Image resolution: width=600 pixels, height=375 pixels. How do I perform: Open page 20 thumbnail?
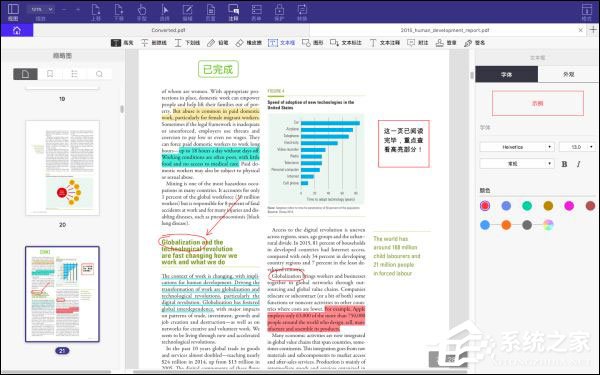pyautogui.click(x=62, y=168)
